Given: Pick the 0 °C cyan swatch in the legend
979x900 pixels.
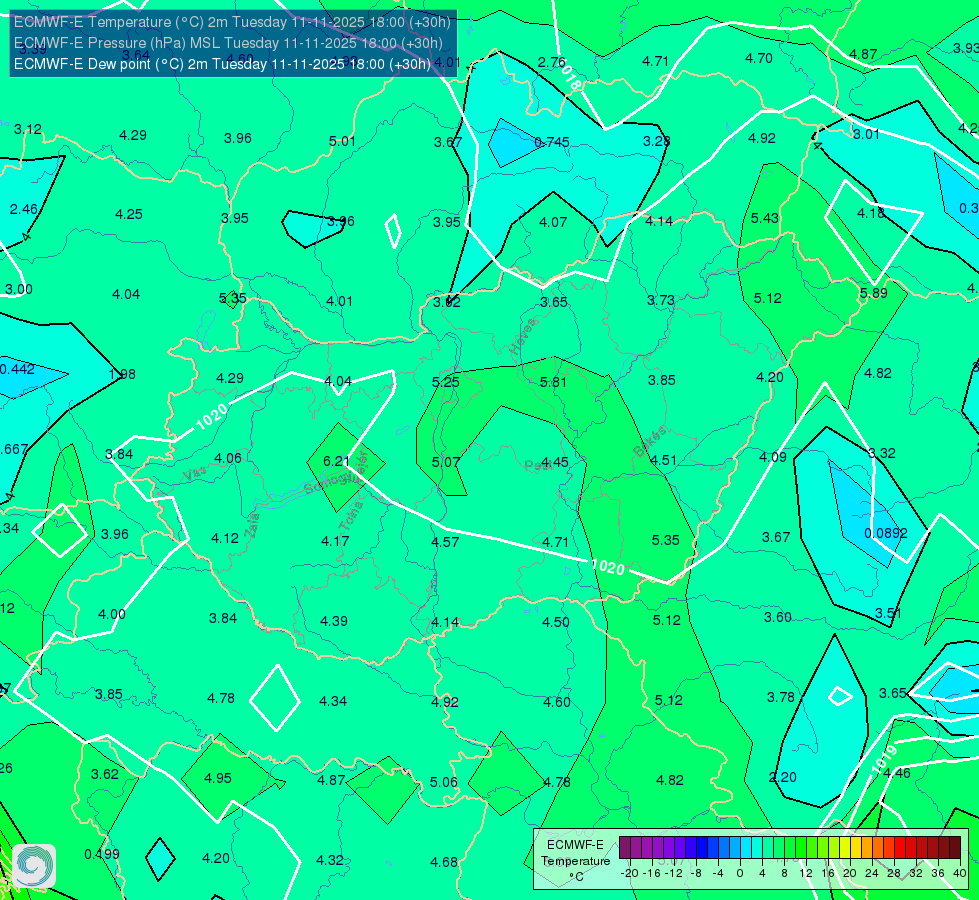Looking at the screenshot, I should 745,848.
